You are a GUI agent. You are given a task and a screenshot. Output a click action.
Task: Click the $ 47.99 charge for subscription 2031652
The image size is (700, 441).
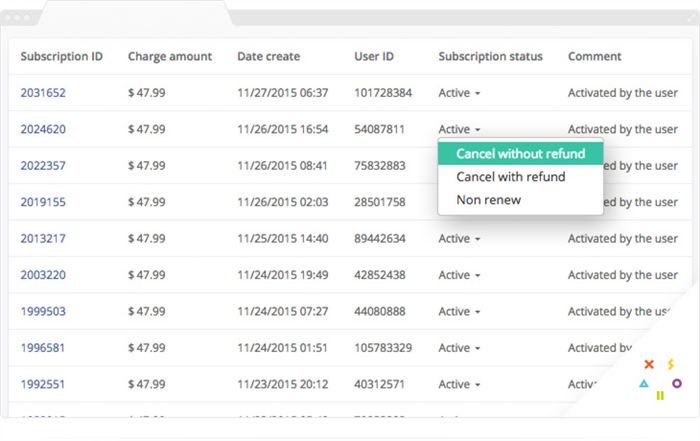click(x=146, y=93)
